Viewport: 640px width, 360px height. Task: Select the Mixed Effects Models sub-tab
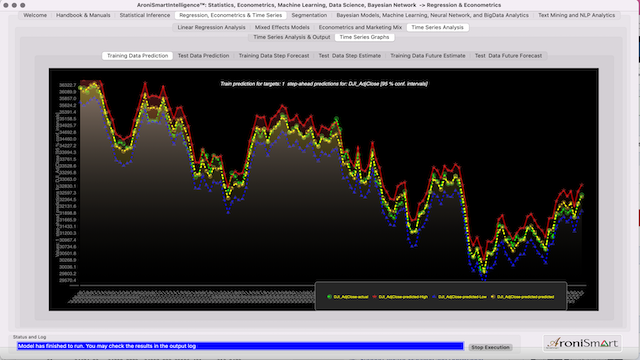pos(282,27)
